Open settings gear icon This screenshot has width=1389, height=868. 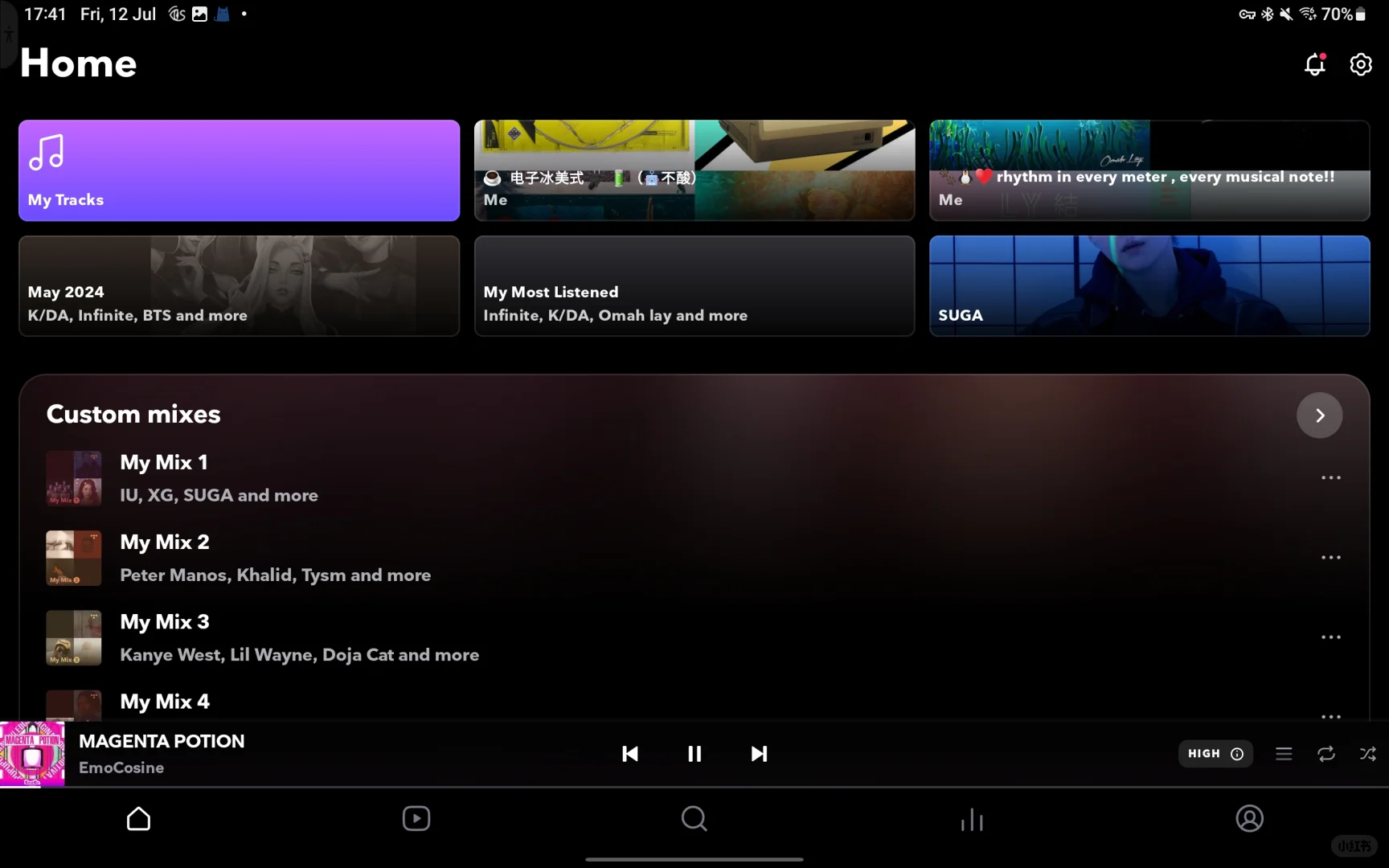[1361, 64]
